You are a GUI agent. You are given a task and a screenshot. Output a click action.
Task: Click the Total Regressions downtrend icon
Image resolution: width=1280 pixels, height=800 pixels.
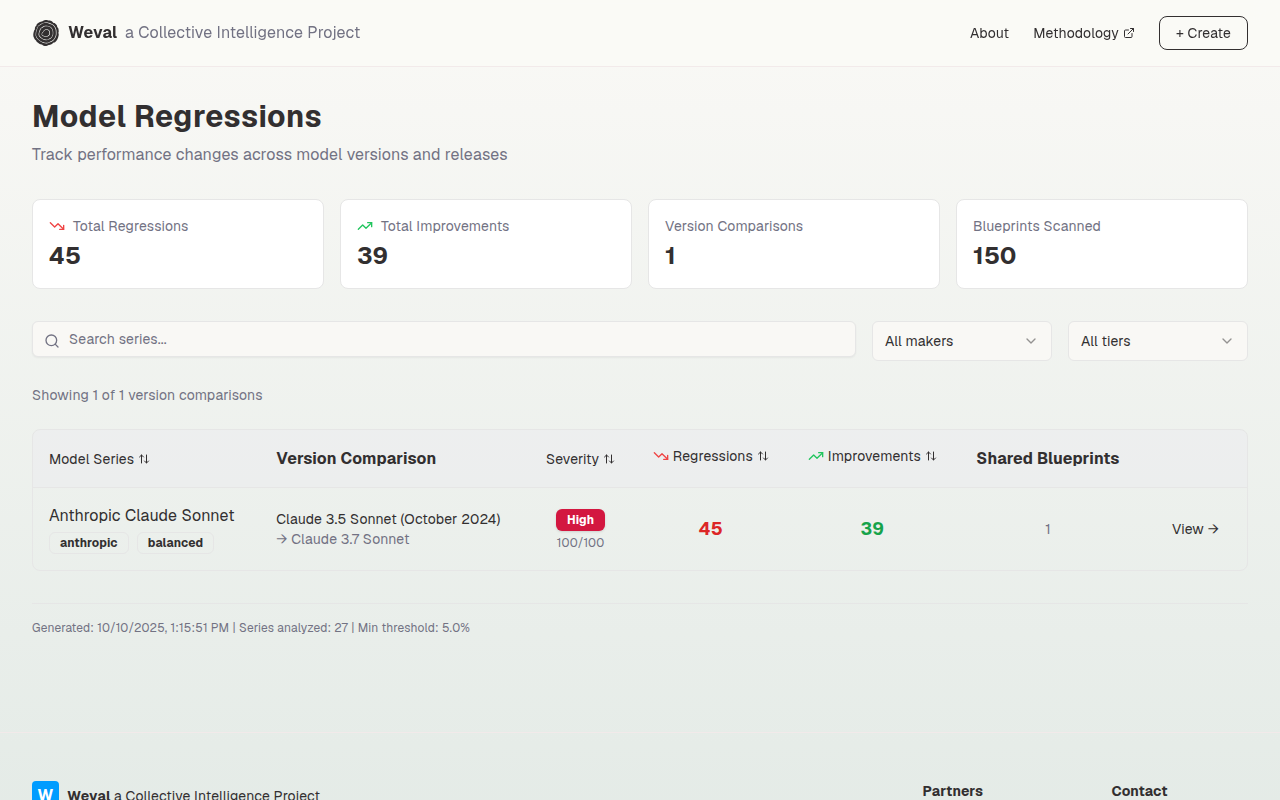pos(57,226)
